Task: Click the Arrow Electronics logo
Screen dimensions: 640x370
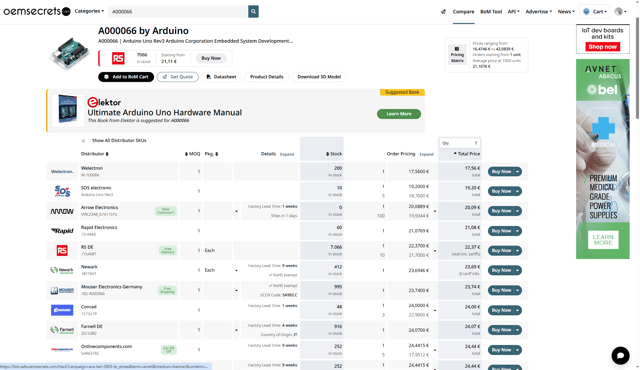Action: [x=62, y=211]
